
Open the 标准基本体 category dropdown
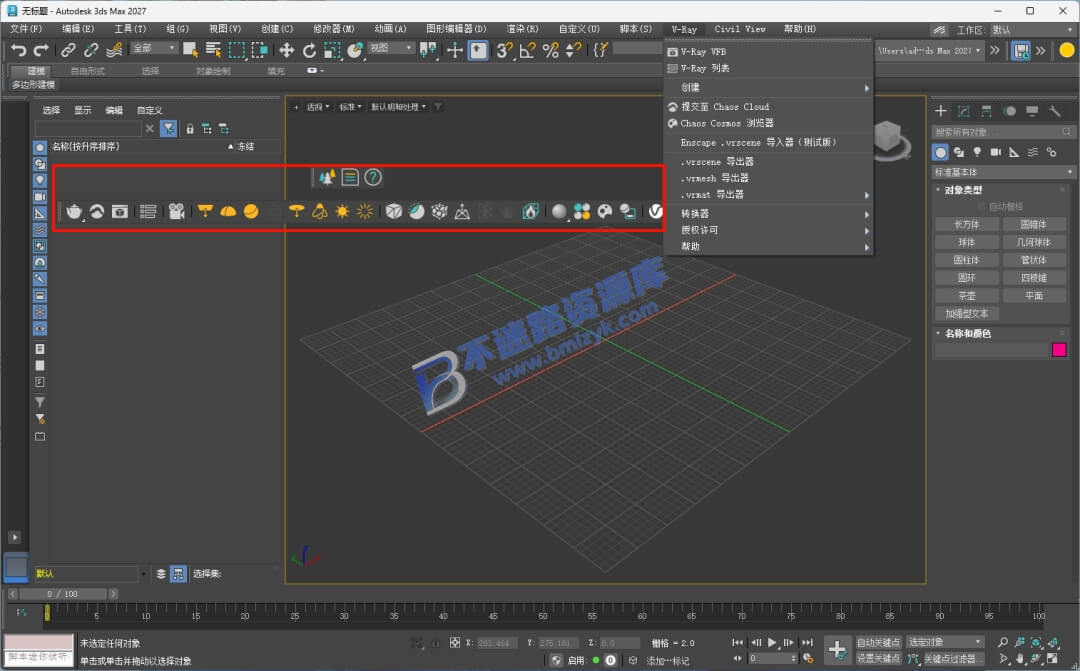coord(1004,172)
